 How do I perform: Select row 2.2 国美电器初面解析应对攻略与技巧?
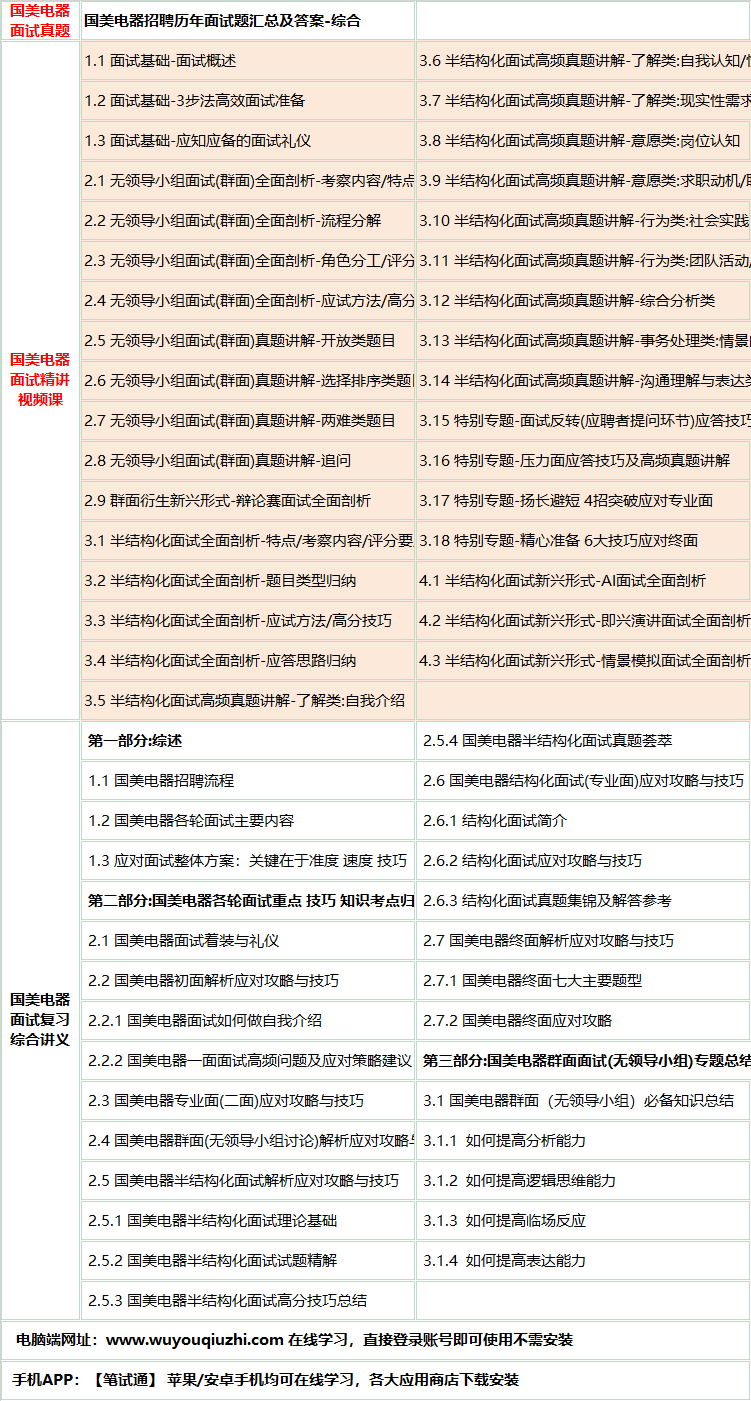[248, 980]
